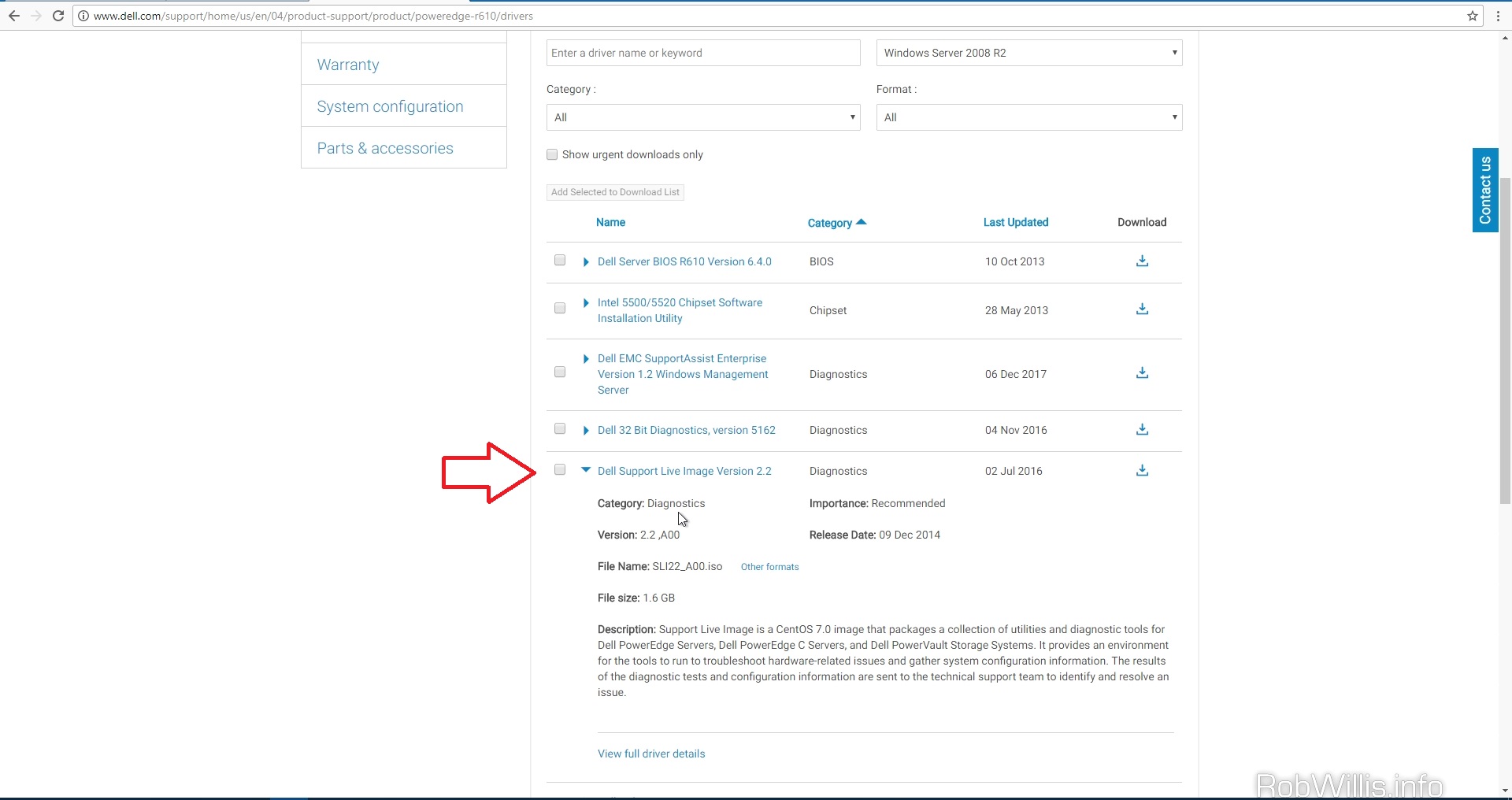This screenshot has width=1512, height=800.
Task: Open the Format filter dropdown
Action: coord(1029,117)
